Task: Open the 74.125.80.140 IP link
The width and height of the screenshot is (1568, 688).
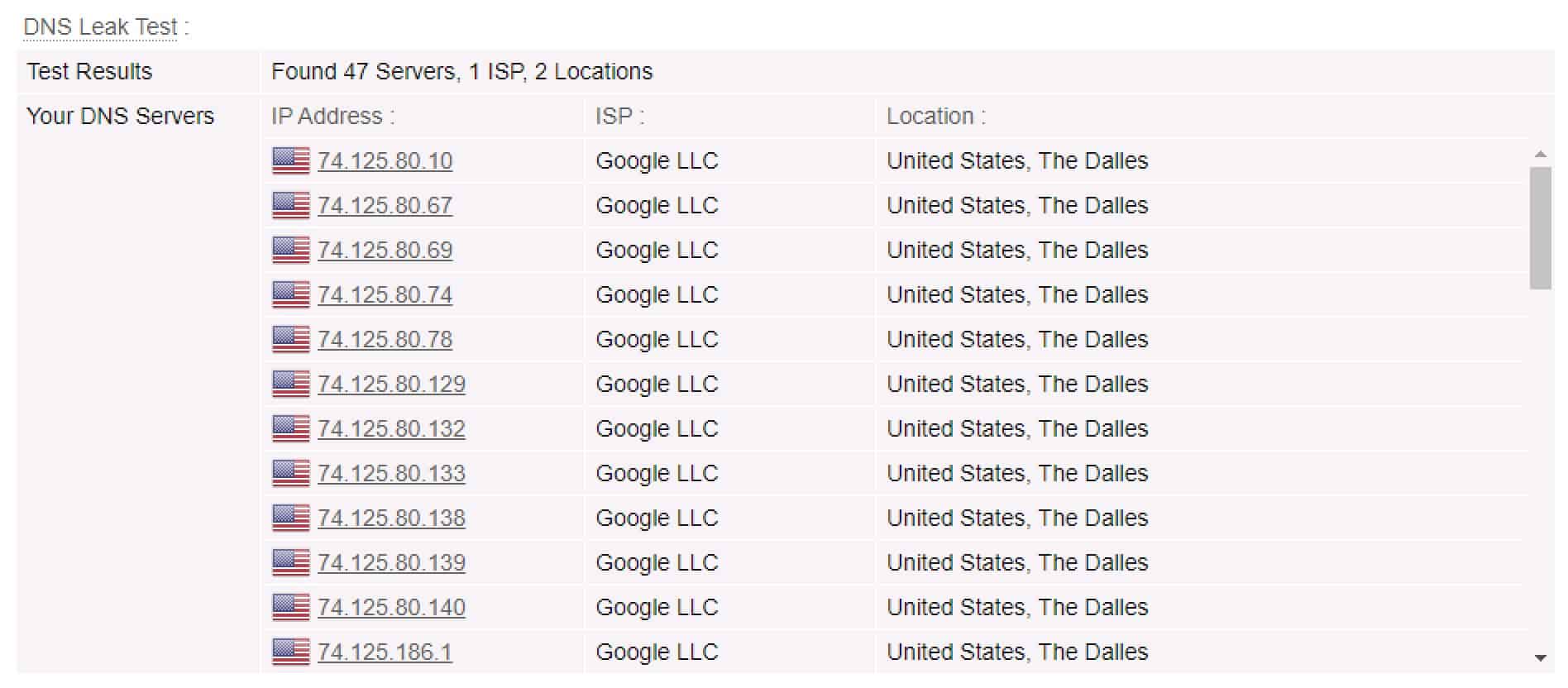Action: click(391, 607)
